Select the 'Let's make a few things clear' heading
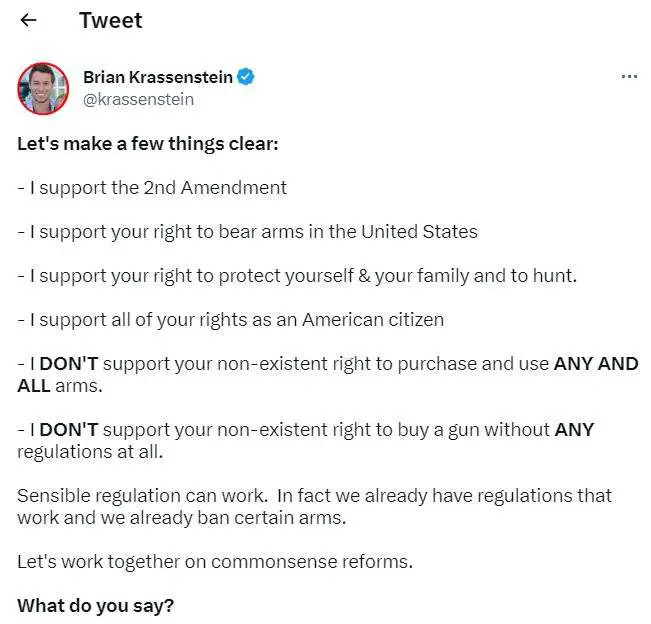This screenshot has width=651, height=624. click(147, 144)
